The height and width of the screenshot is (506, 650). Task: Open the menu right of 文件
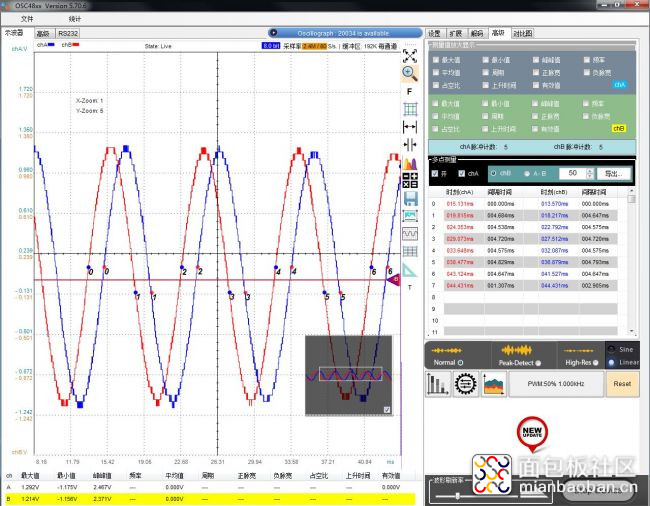75,19
